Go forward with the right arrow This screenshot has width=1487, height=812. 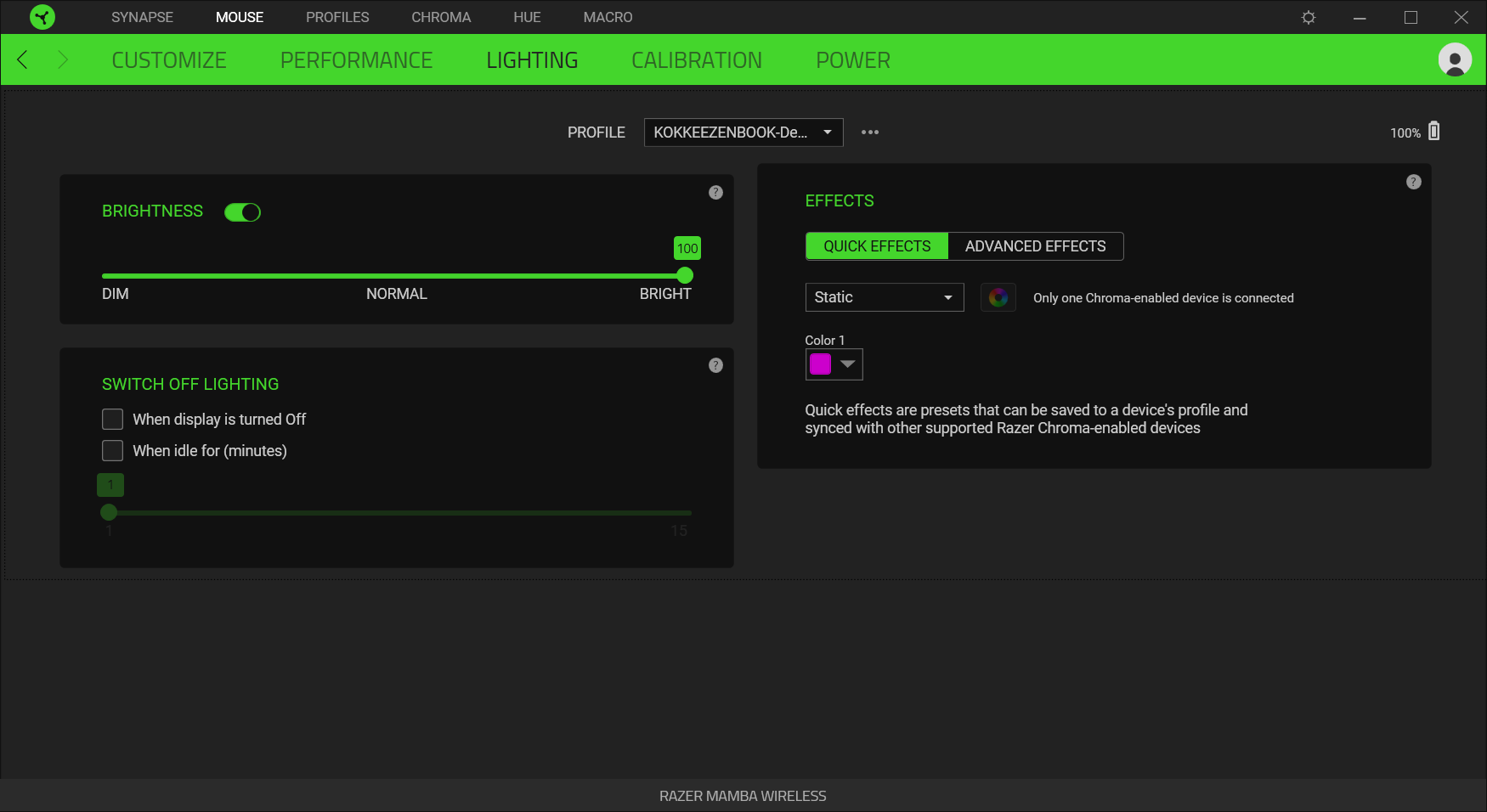point(62,59)
